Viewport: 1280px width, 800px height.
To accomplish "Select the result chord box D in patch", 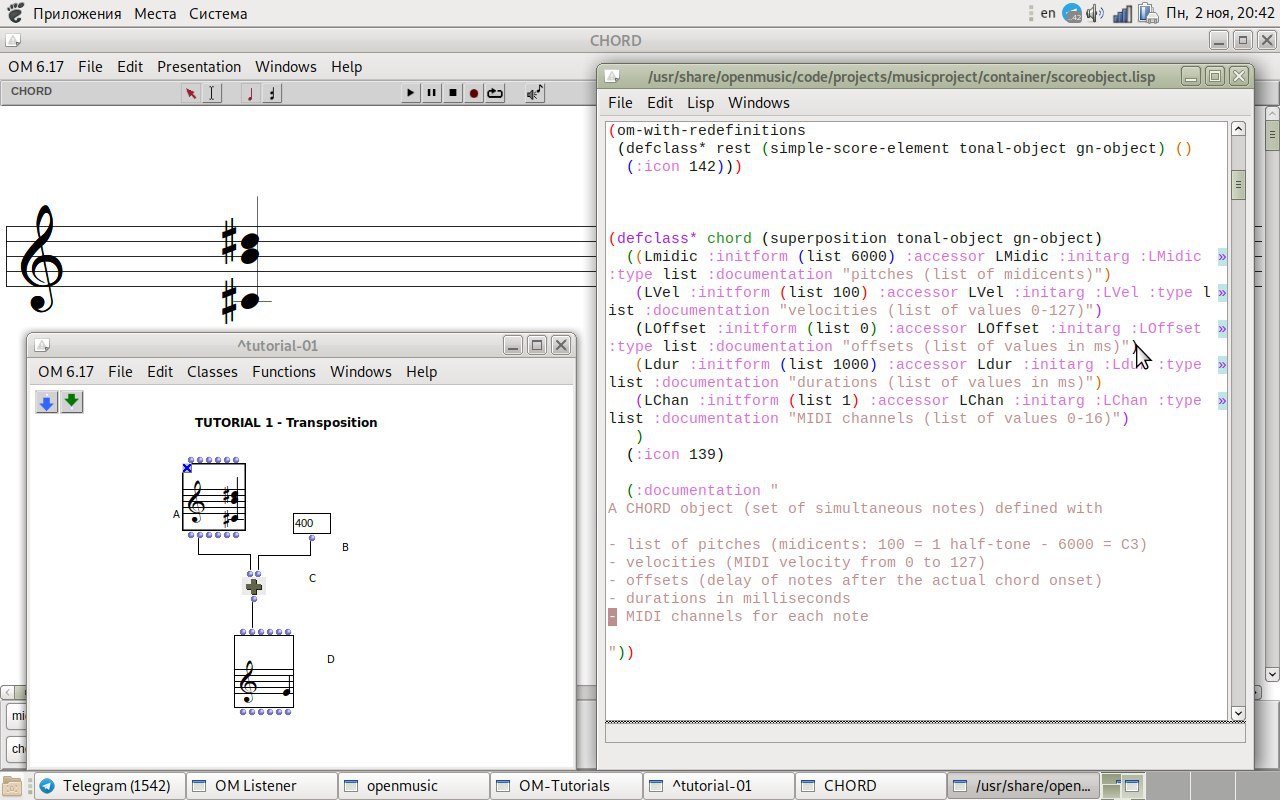I will coord(264,672).
